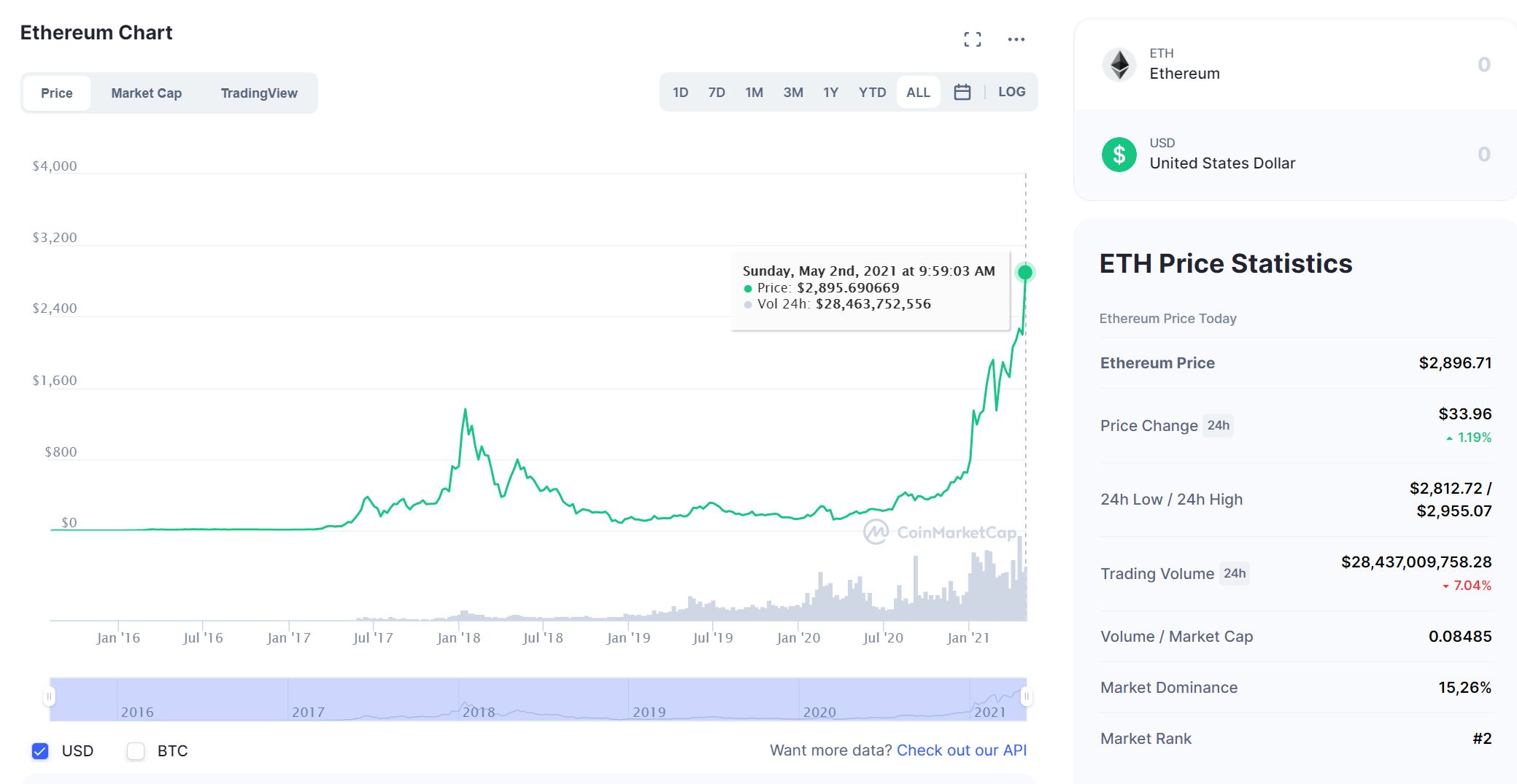This screenshot has height=784, width=1517.
Task: Click the green USD dollar icon
Action: point(1119,155)
